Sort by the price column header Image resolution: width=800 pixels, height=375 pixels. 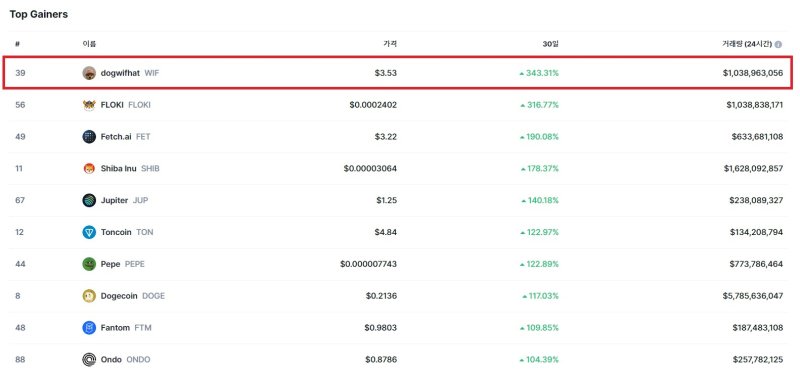pos(390,44)
